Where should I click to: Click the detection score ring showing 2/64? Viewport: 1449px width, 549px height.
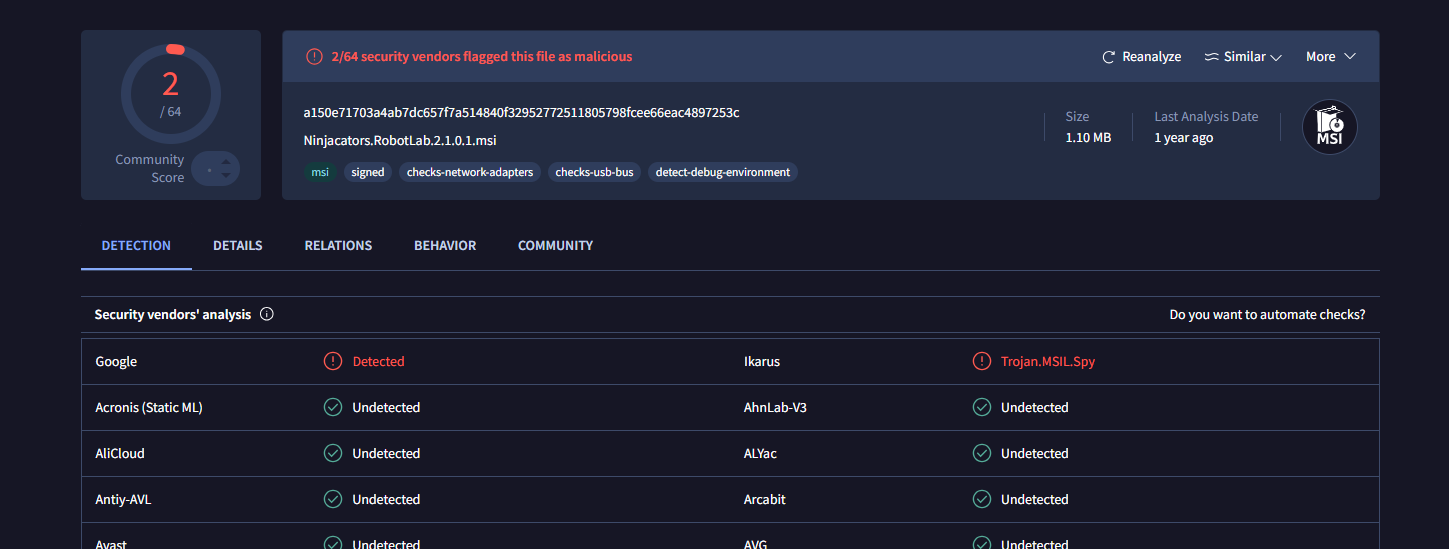171,94
